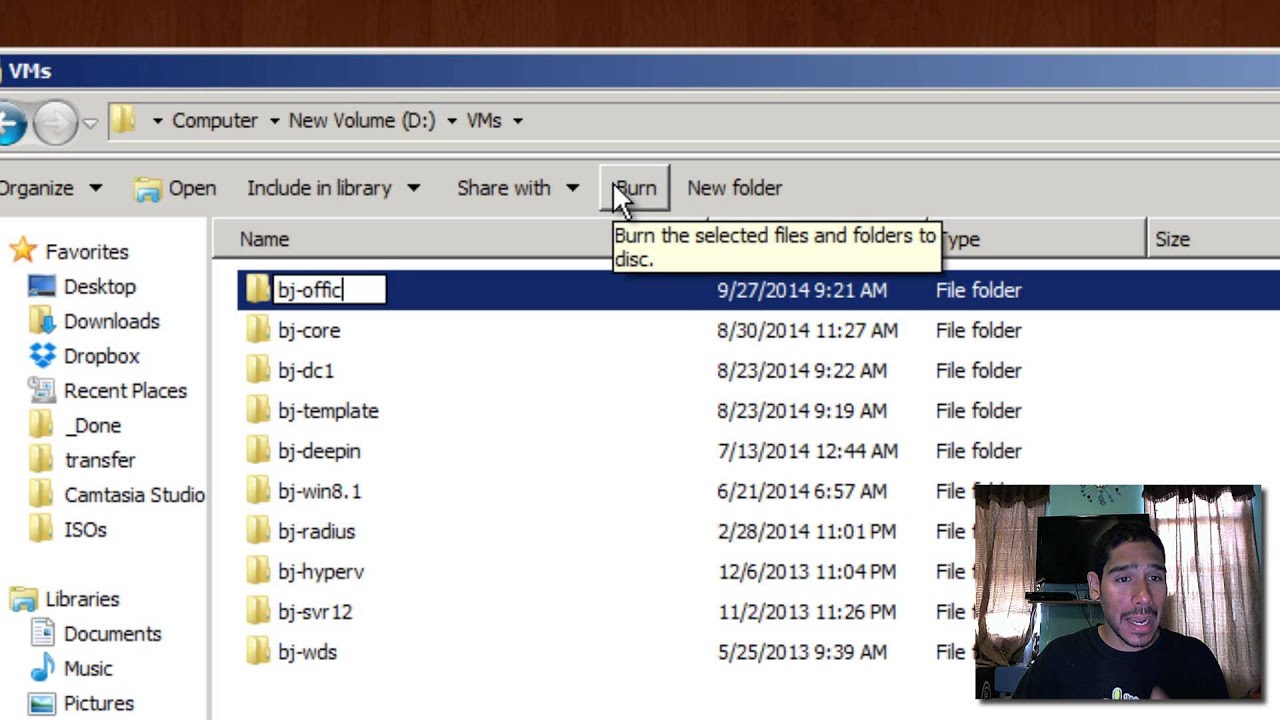Image resolution: width=1280 pixels, height=720 pixels.
Task: Click File folder type of bj-deepin row
Action: tap(978, 451)
